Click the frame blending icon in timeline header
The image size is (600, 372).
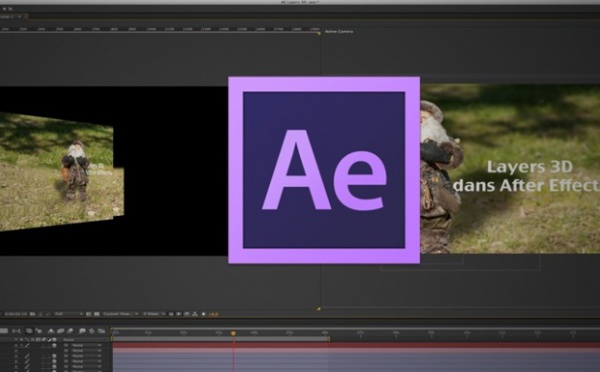60,331
